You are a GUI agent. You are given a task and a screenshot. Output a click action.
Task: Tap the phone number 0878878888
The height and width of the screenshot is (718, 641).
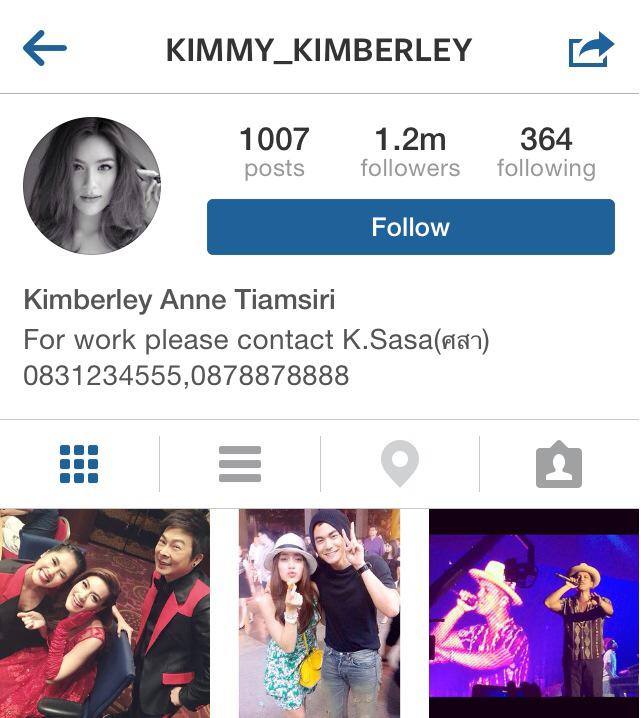click(x=270, y=375)
